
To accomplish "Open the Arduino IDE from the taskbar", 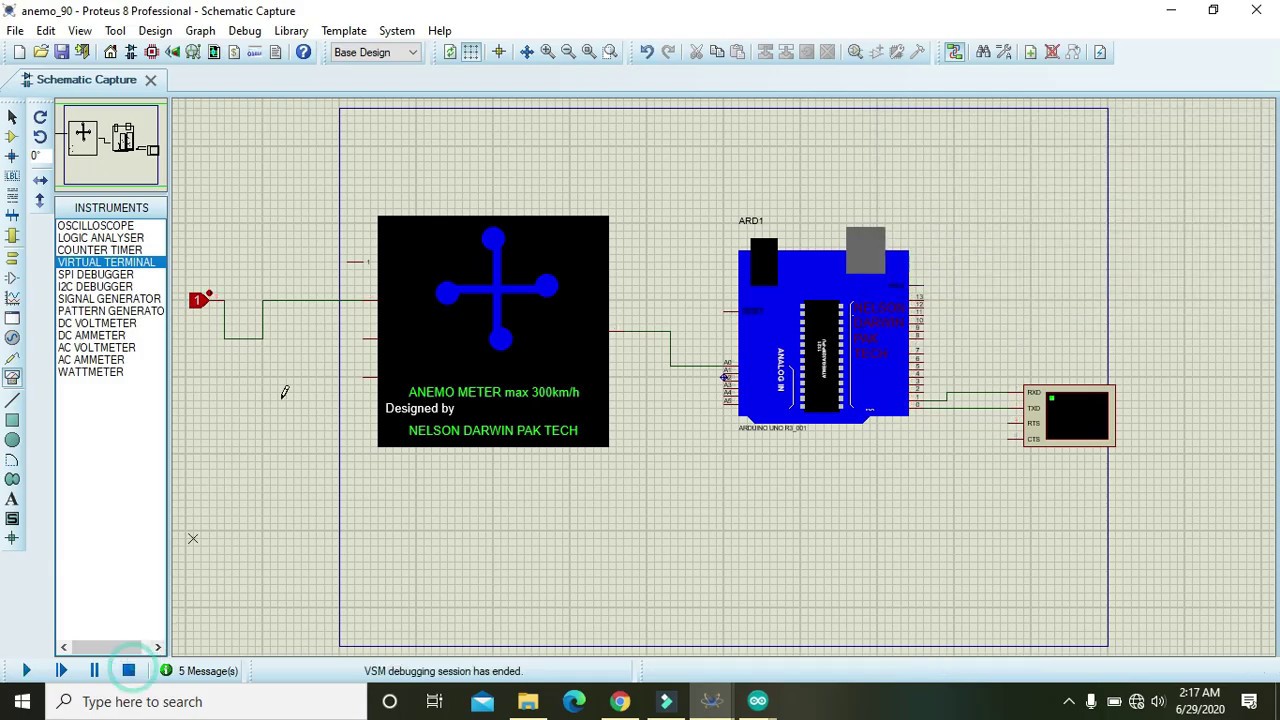I will (757, 701).
